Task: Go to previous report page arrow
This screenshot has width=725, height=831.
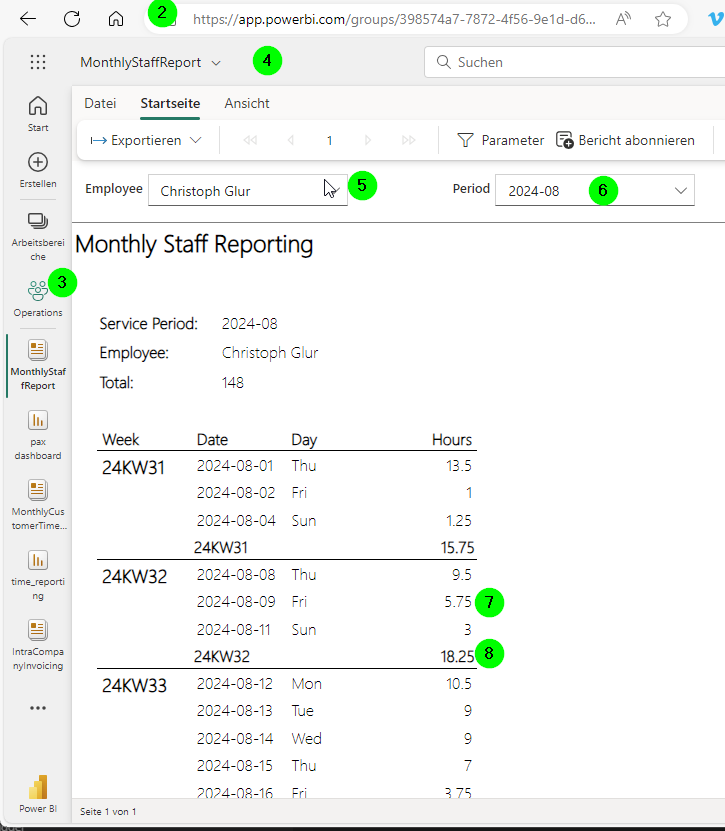Action: click(x=290, y=140)
